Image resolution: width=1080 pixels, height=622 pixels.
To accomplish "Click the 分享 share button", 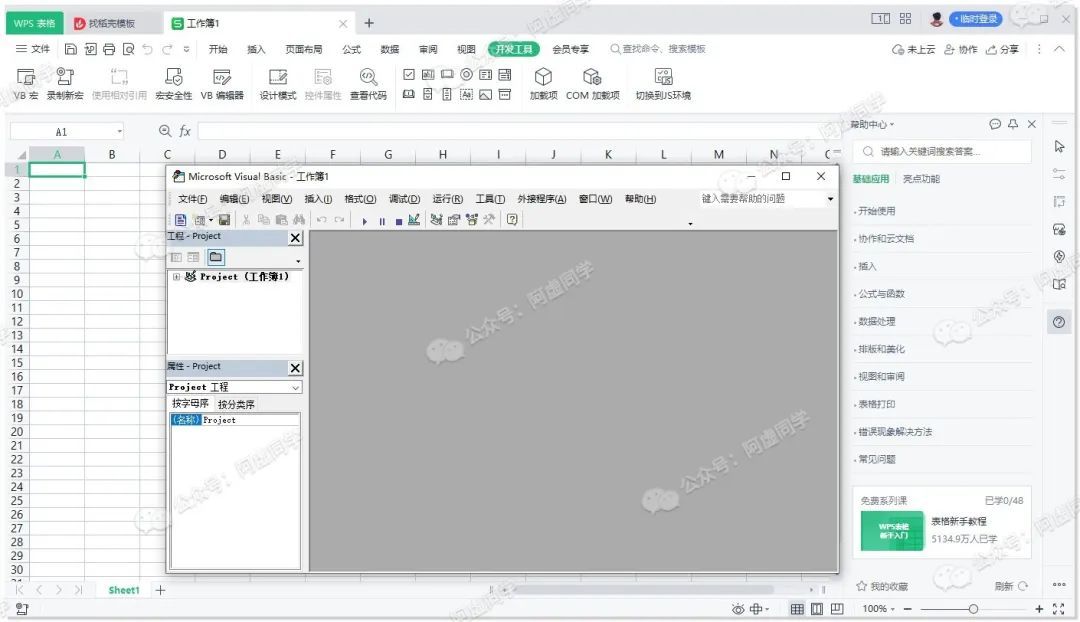I will (1002, 49).
